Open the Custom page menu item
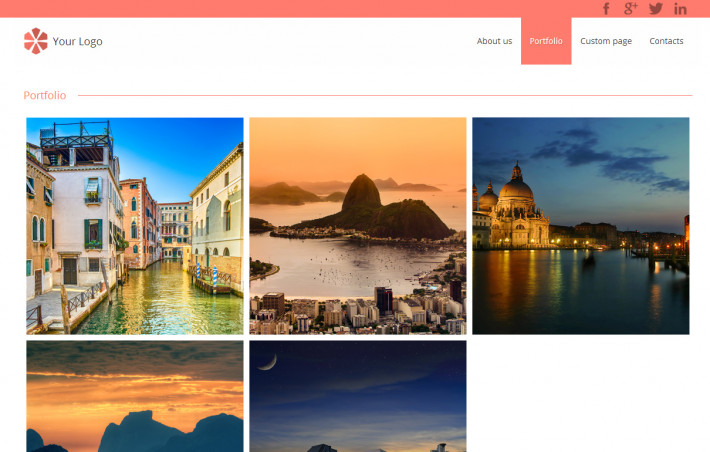This screenshot has height=452, width=710. click(x=606, y=41)
